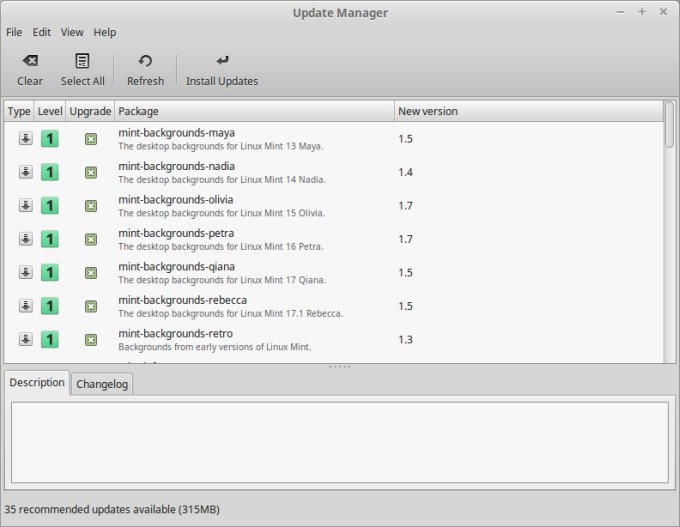Click level 1 badge for mint-backgrounds-retro
The height and width of the screenshot is (527, 680).
tap(49, 339)
